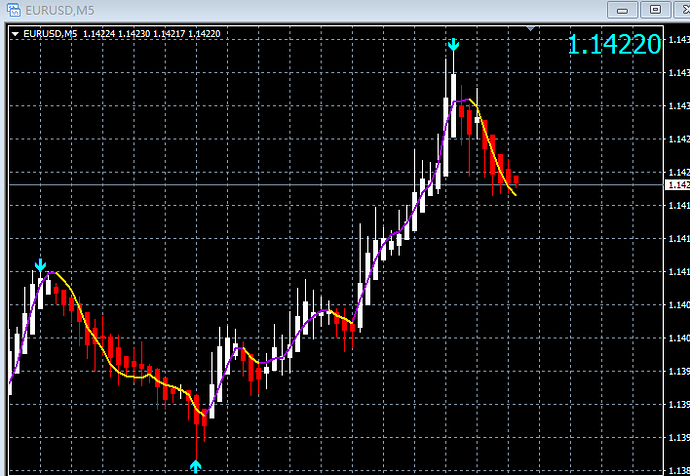
Task: Click the chart window icon beside EURUSD,M5 title
Action: pos(14,10)
